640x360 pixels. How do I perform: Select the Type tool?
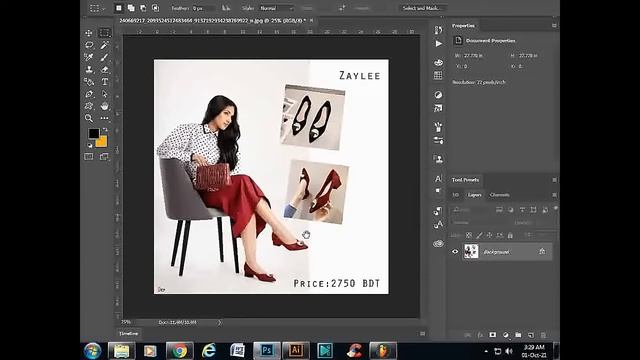point(104,82)
